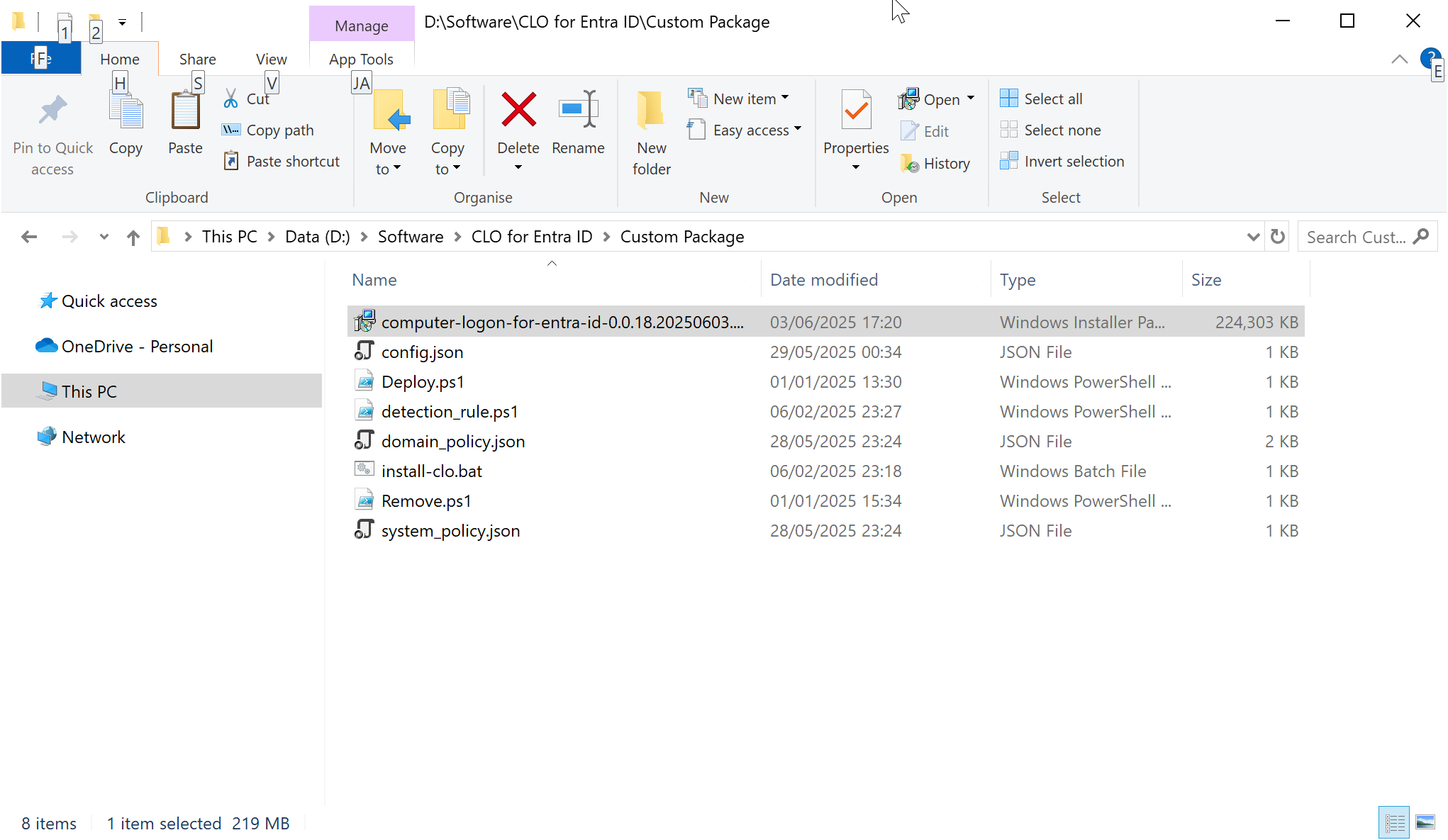Screen dimensions: 1448x840
Task: Click the Paste clipboard icon
Action: (x=185, y=112)
